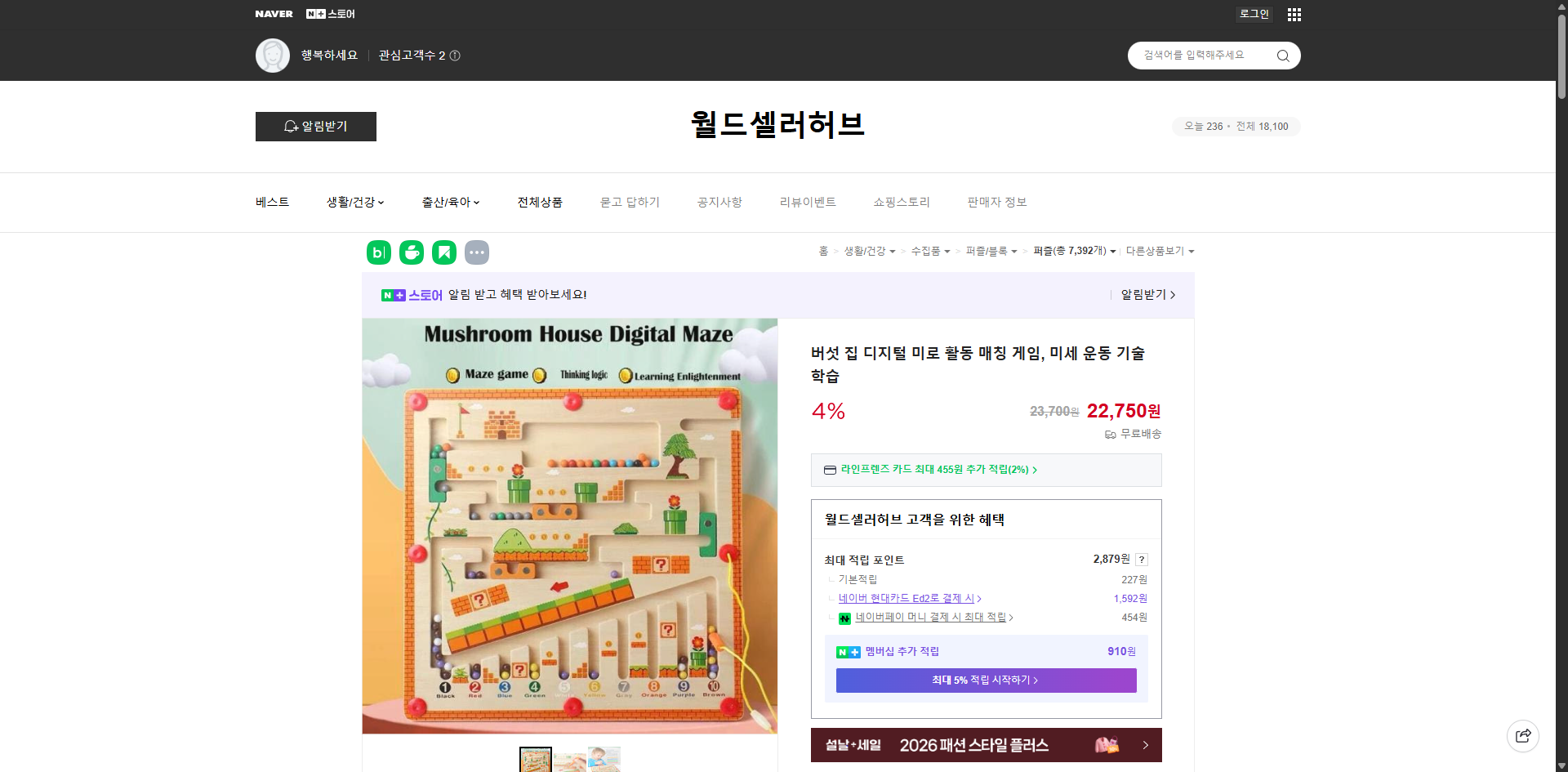This screenshot has width=1568, height=772.
Task: Click 최대 5% 적립 시작하기 button
Action: 986,680
